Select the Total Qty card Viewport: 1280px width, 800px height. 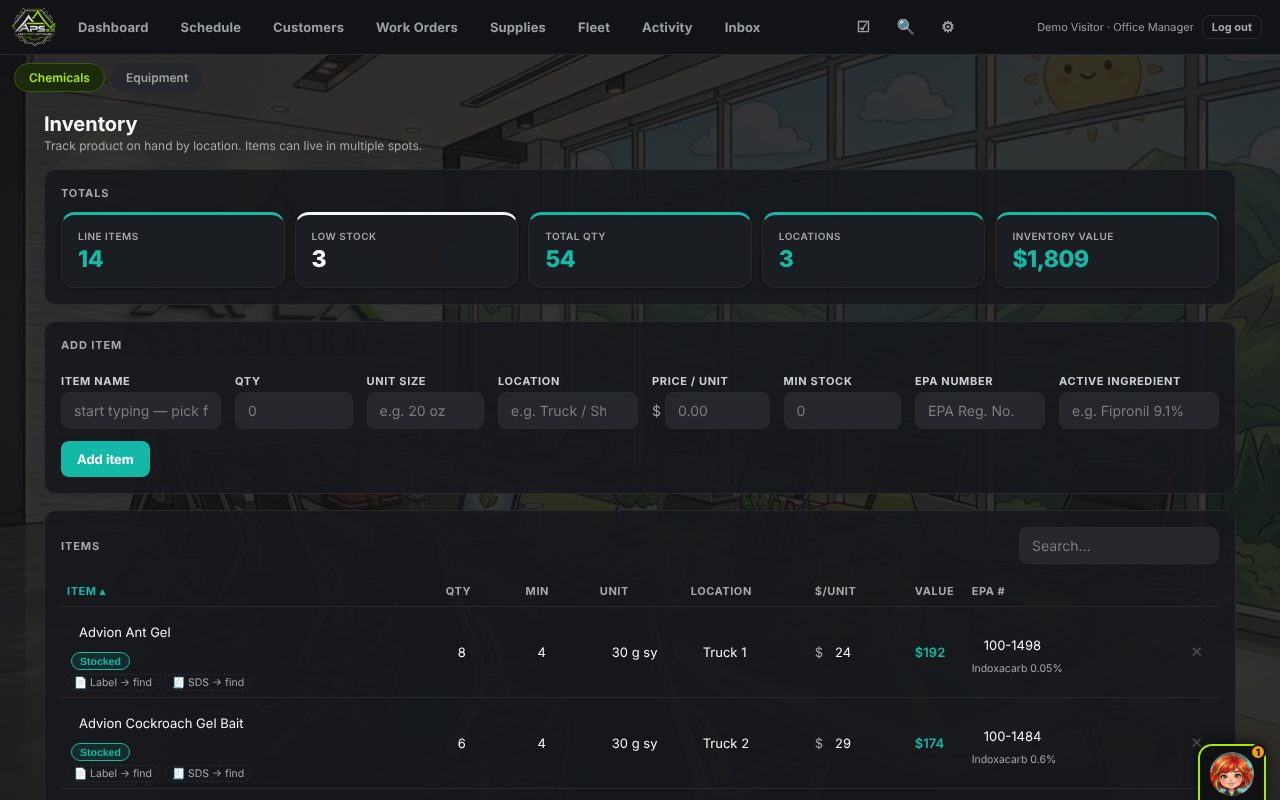(640, 250)
